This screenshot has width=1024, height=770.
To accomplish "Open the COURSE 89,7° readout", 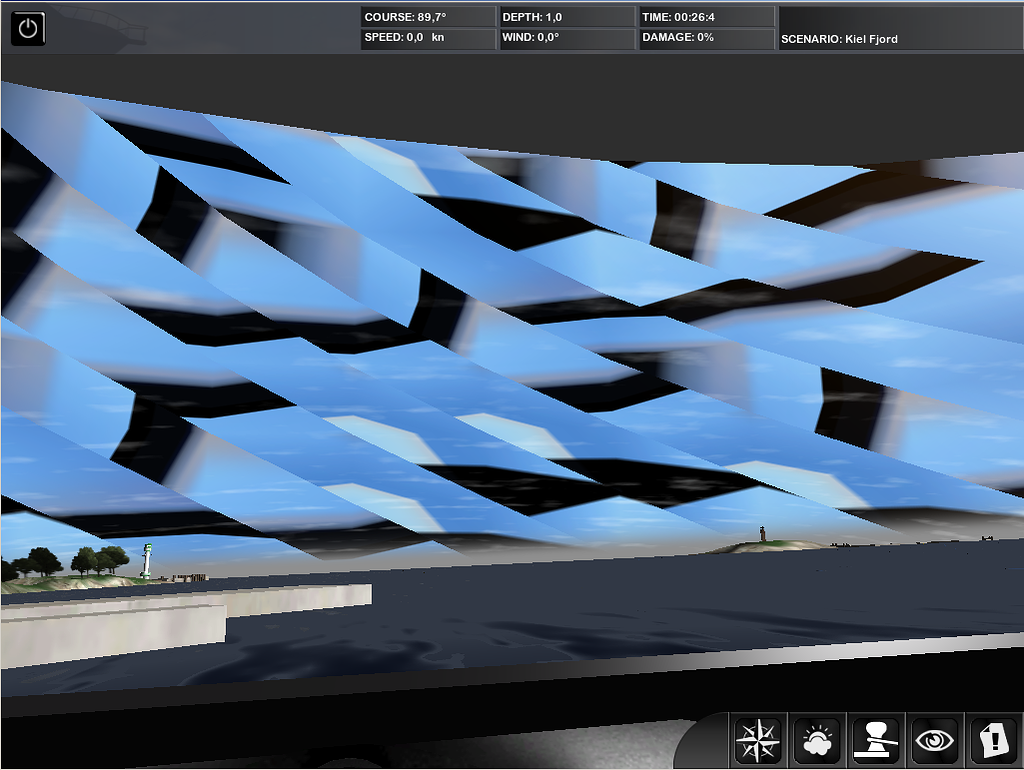I will click(428, 16).
